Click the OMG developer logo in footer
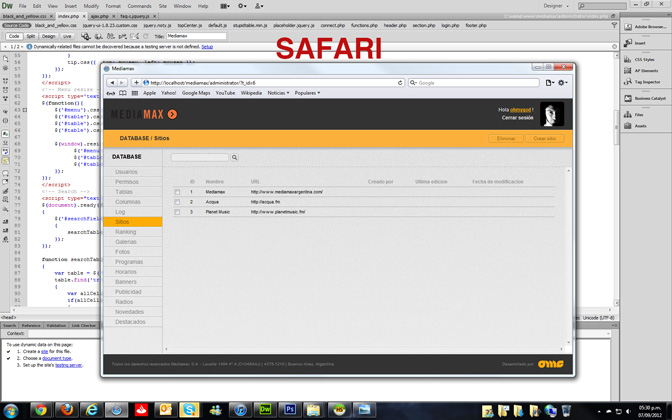 coord(551,364)
